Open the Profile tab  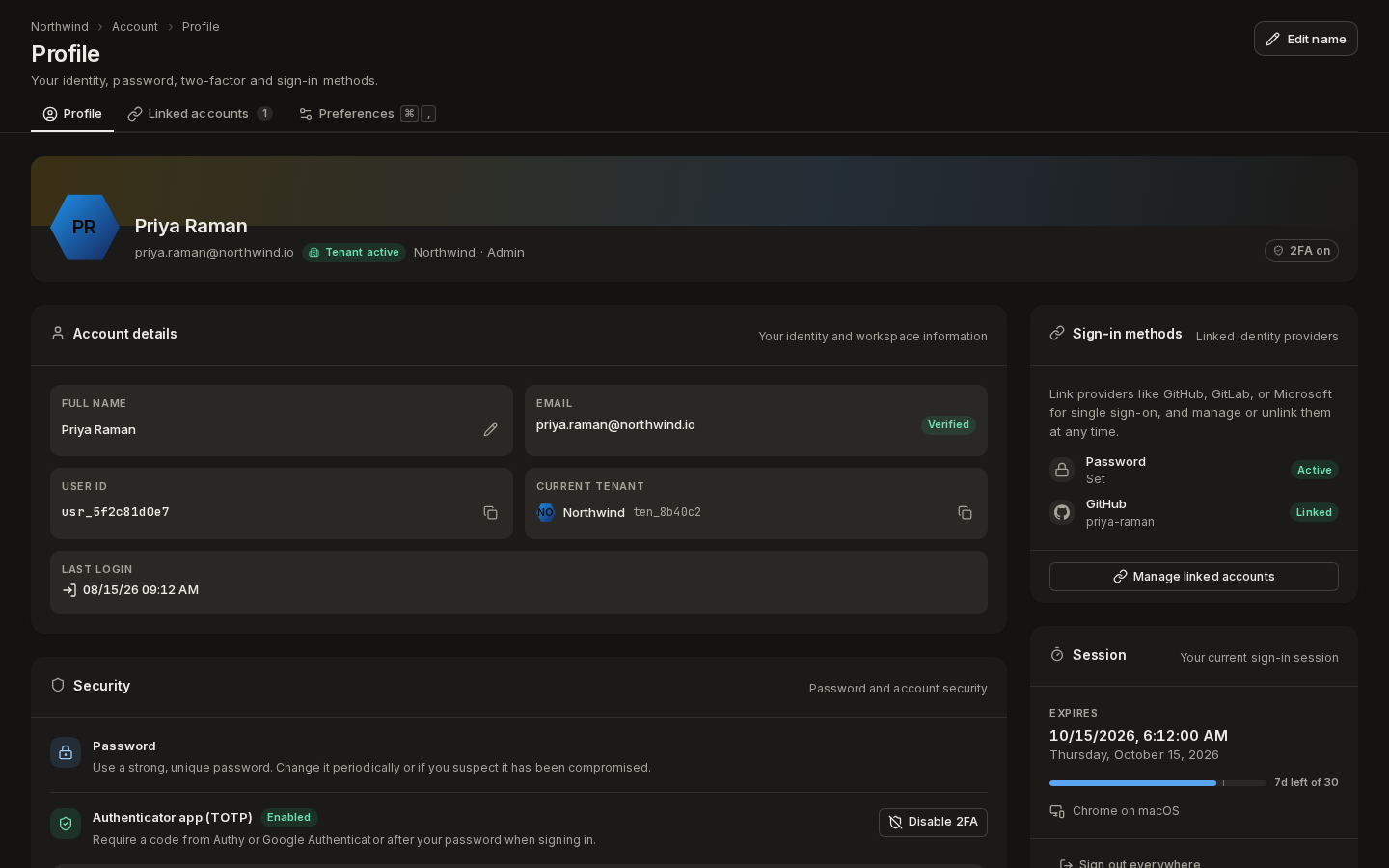[x=72, y=114]
